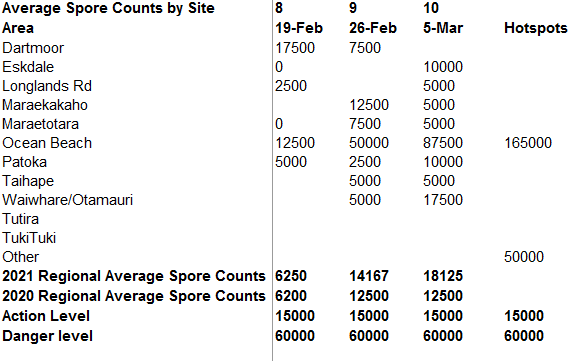Select the 26-Feb date header
Screen dimensions: 585x361
(373, 28)
